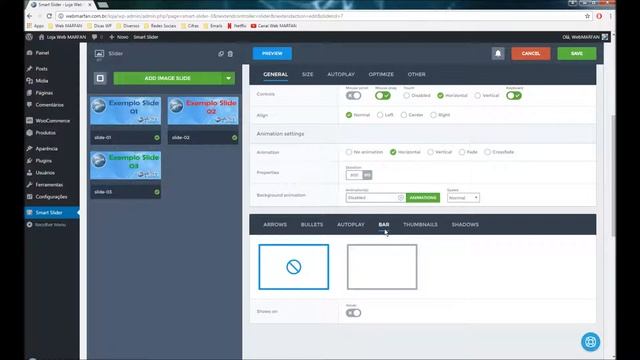The height and width of the screenshot is (360, 640).
Task: Open Produtos in the sidebar
Action: tap(45, 133)
